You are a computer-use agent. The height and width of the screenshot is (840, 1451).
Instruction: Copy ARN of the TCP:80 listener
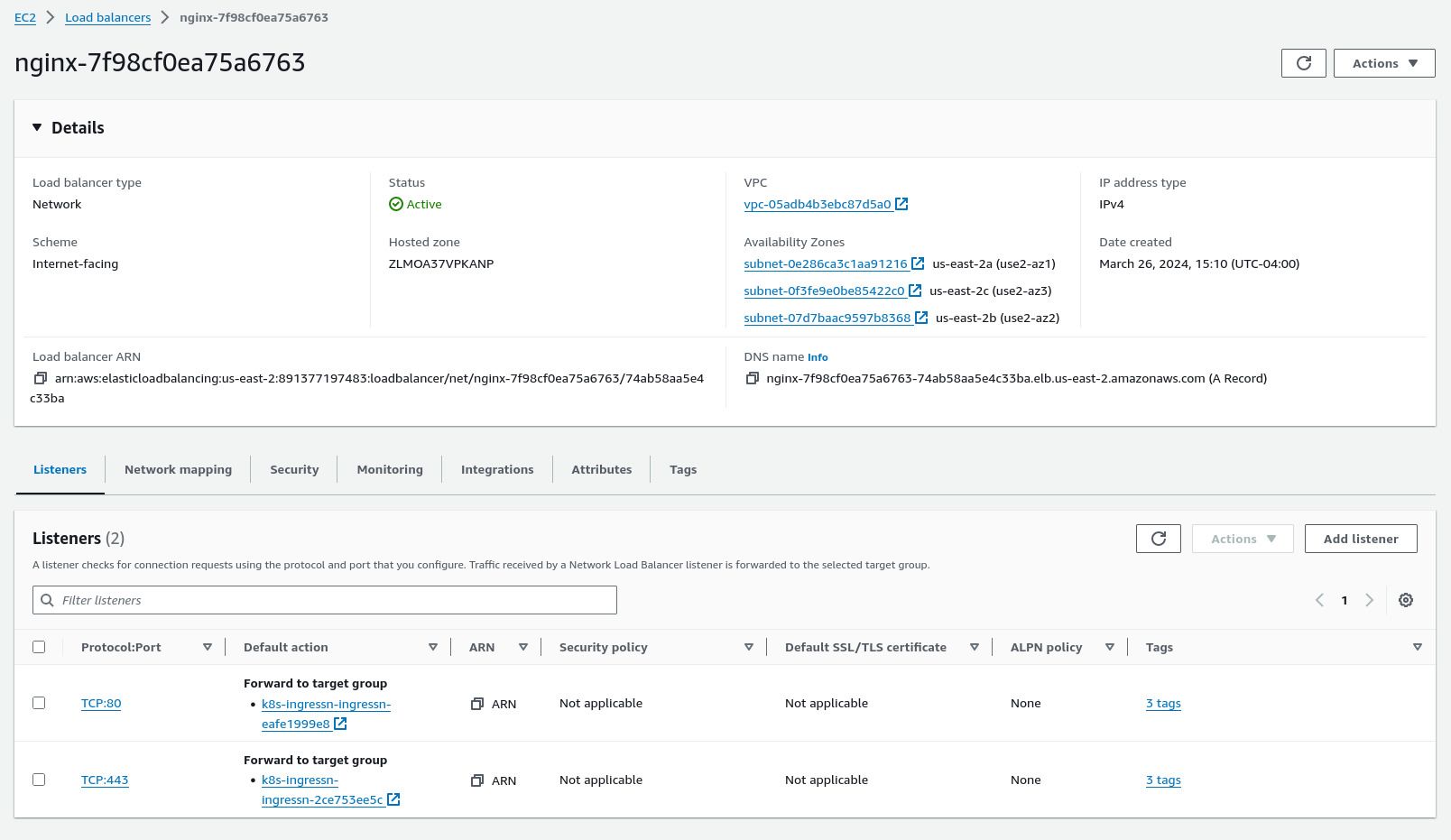coord(477,704)
